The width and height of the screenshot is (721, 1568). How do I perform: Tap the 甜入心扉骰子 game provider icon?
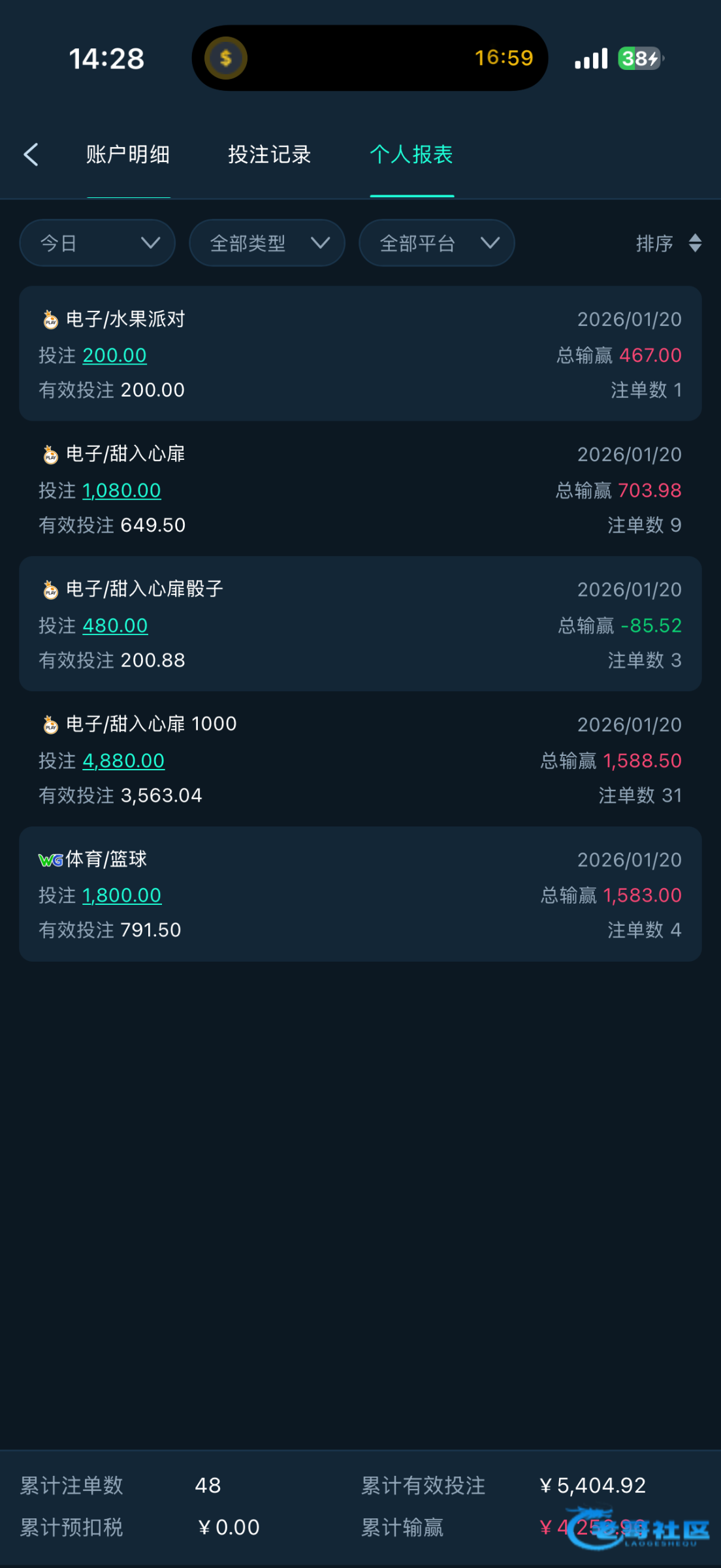tap(50, 591)
